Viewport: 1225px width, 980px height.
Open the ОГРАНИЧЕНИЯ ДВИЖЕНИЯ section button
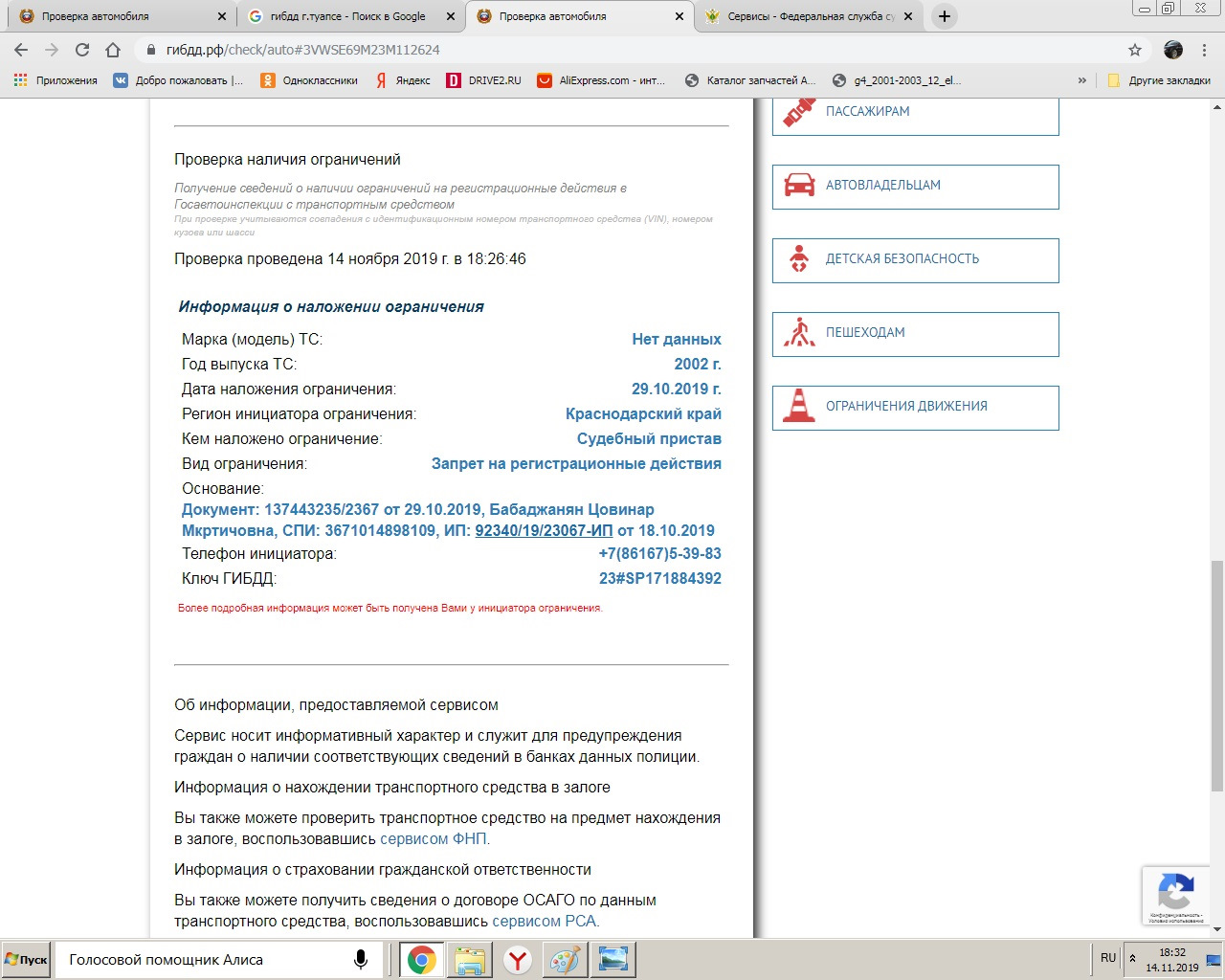(x=915, y=408)
